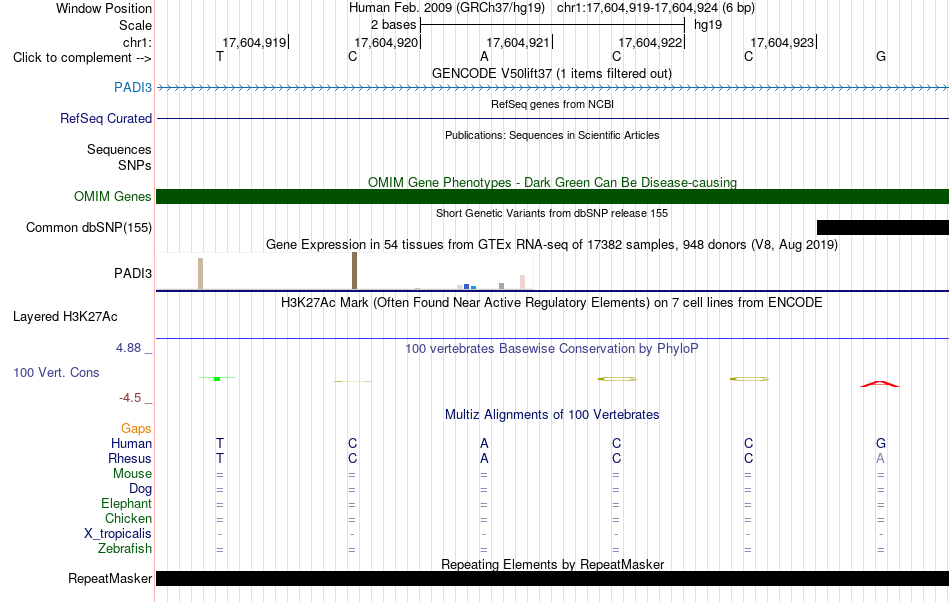Screen dimensions: 950x602
Task: Click base T in the complement row
Action: [220, 57]
